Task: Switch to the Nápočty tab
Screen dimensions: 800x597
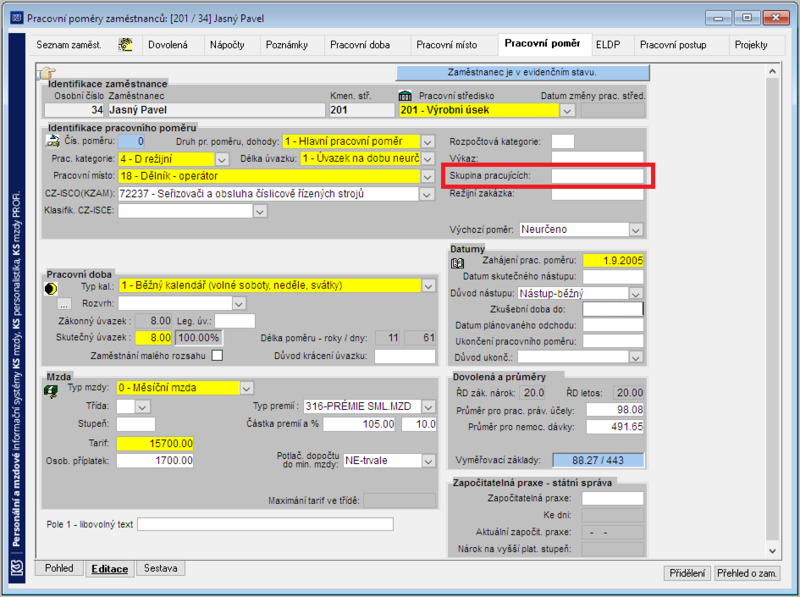Action: tap(227, 45)
